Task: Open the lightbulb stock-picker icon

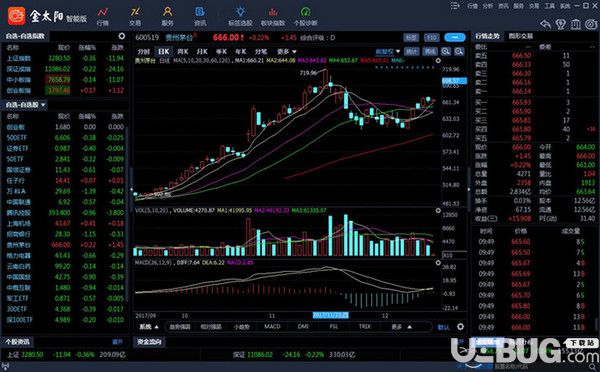Action: [x=240, y=16]
